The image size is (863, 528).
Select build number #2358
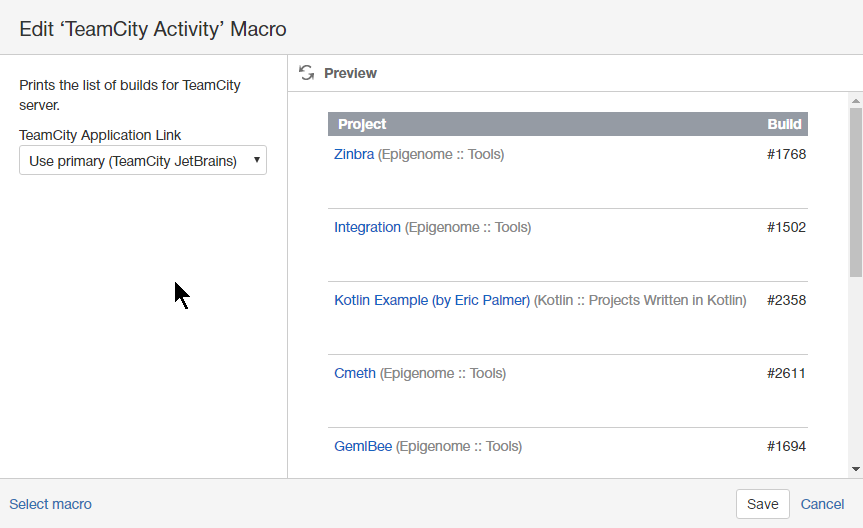coord(786,300)
